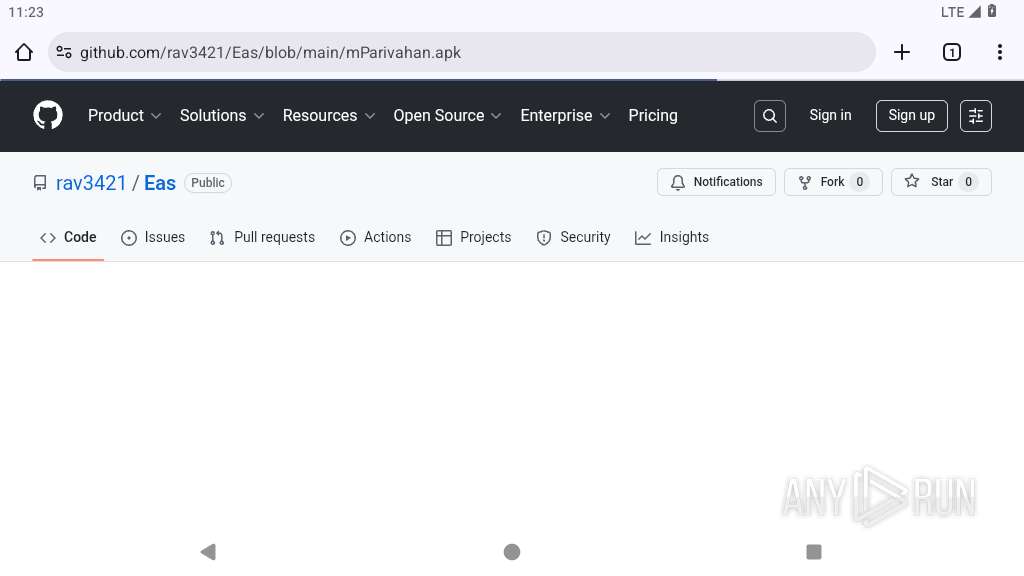Viewport: 1024px width, 576px height.
Task: Open site info icon in address bar
Action: coord(64,52)
